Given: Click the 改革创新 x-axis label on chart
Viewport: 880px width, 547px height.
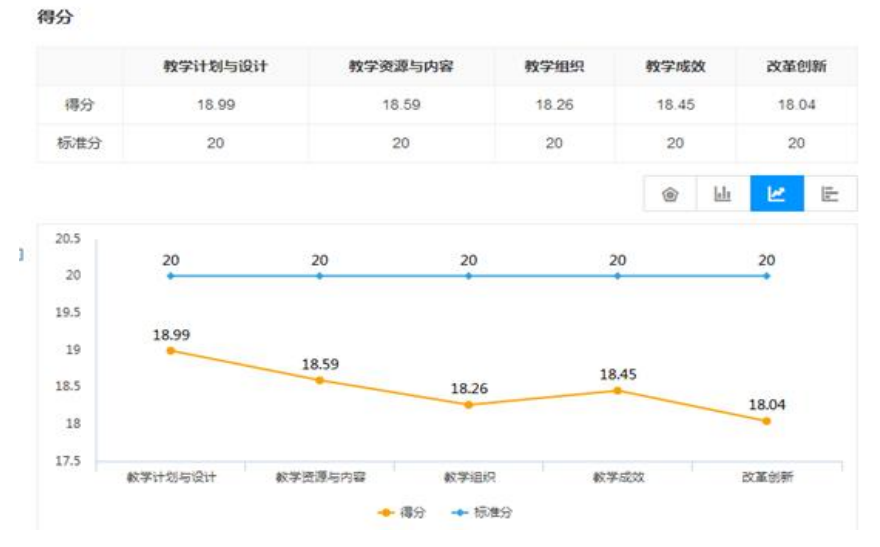Looking at the screenshot, I should point(766,477).
